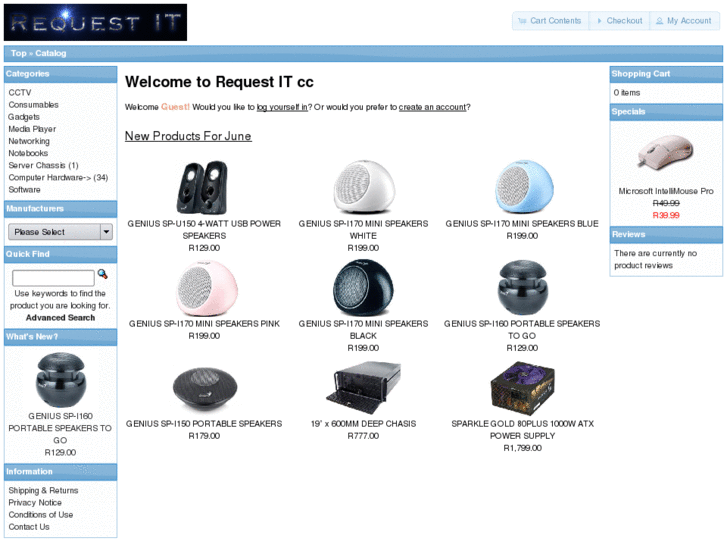Click 'create an account' link
Screen dimensions: 727x545
[432, 107]
